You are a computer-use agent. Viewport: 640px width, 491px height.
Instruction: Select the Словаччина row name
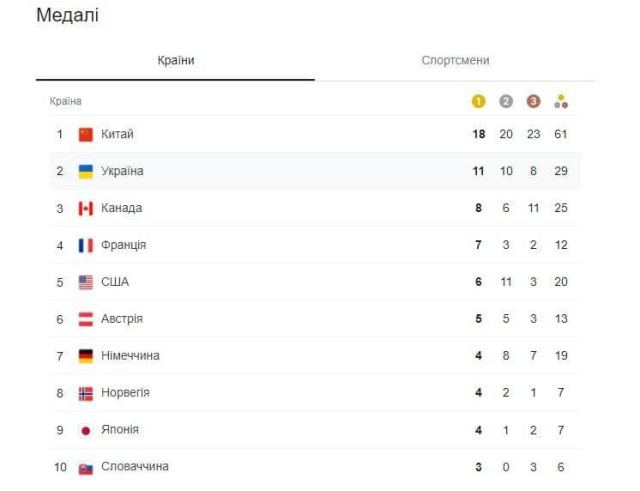point(135,467)
